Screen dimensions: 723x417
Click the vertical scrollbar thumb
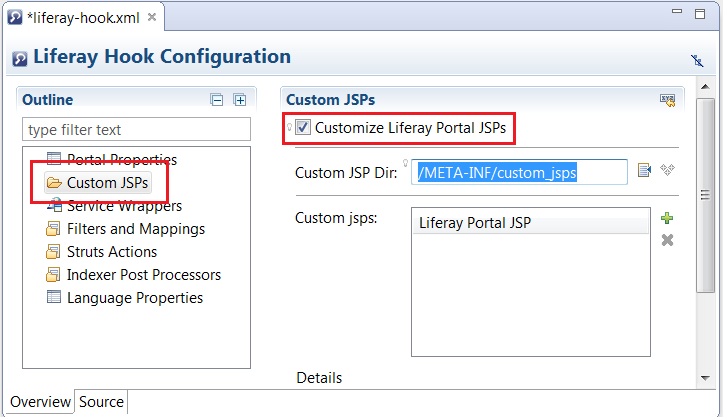705,195
